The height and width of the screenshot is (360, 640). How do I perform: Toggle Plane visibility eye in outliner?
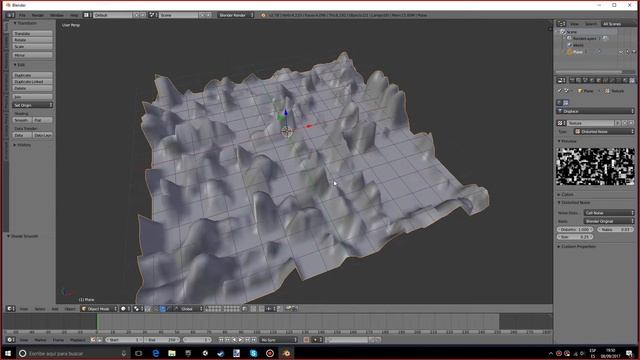coord(621,52)
